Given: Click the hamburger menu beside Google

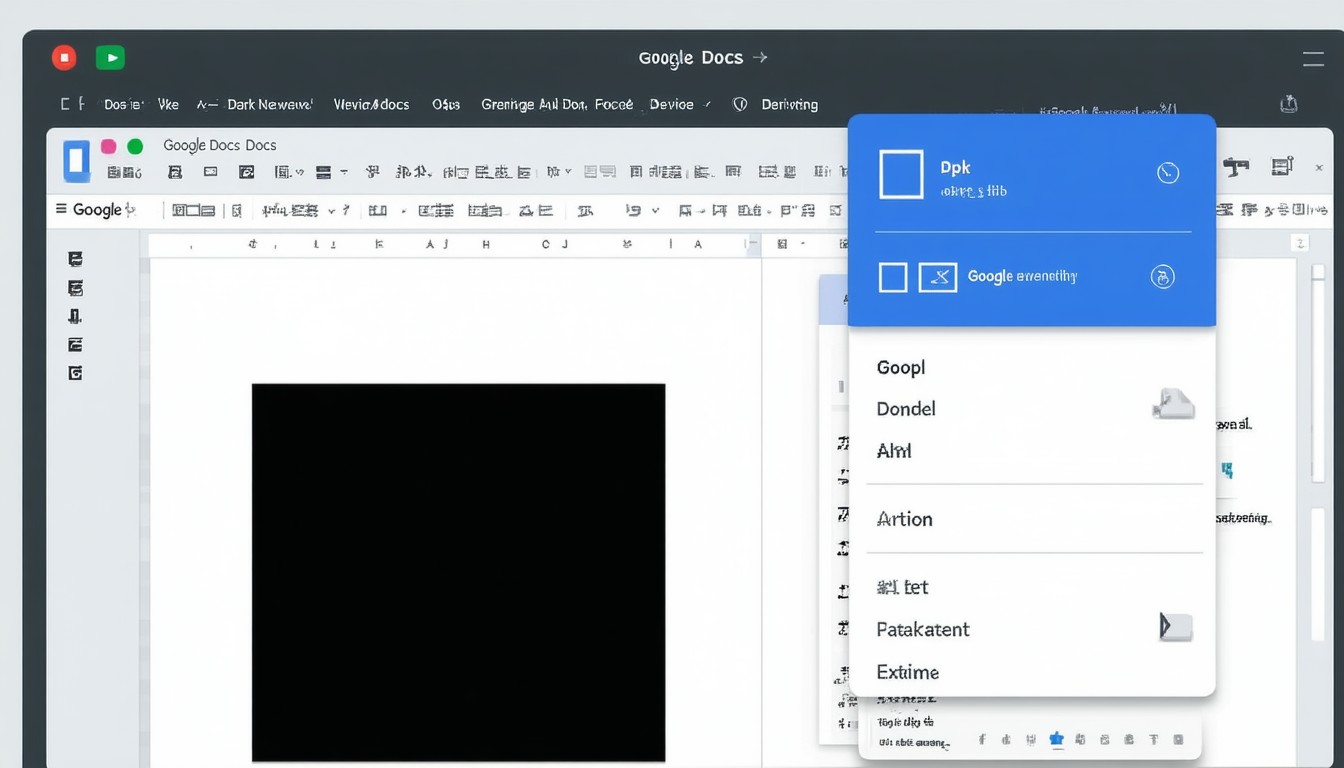Looking at the screenshot, I should [61, 209].
